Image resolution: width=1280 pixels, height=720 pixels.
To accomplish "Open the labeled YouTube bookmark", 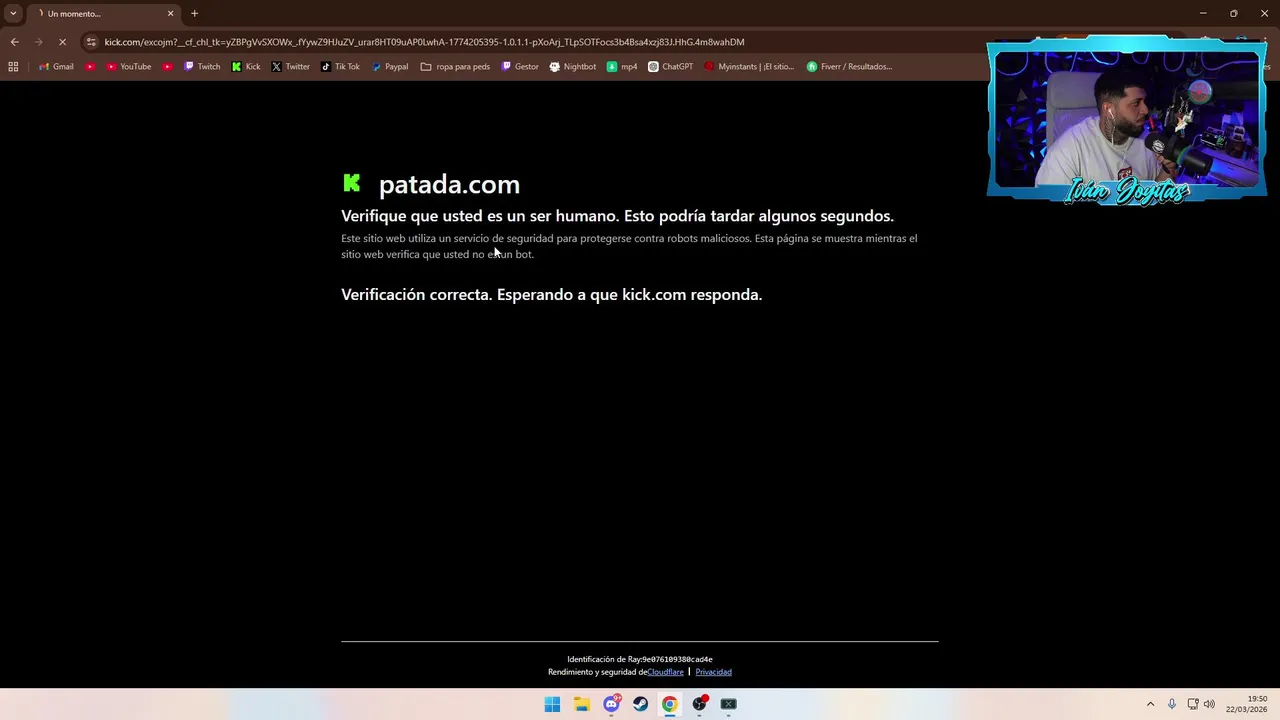I will pyautogui.click(x=129, y=67).
